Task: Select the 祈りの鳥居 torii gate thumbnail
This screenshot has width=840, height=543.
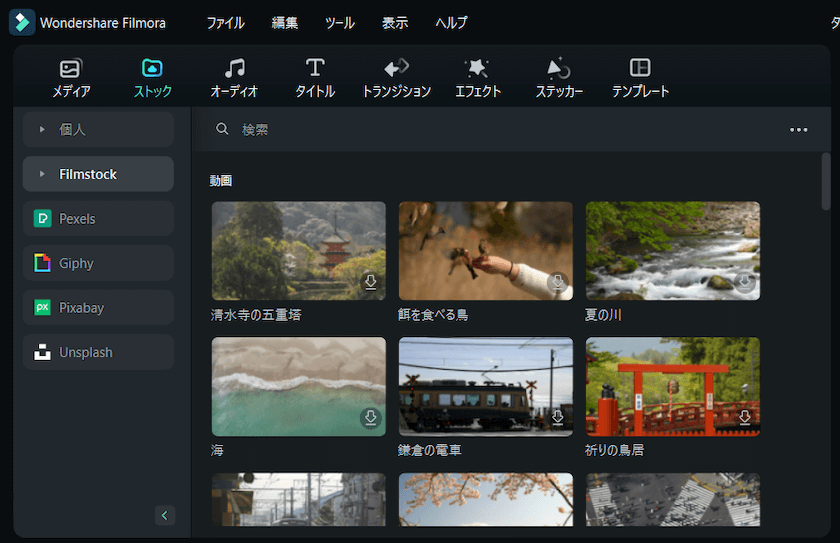Action: (x=672, y=386)
